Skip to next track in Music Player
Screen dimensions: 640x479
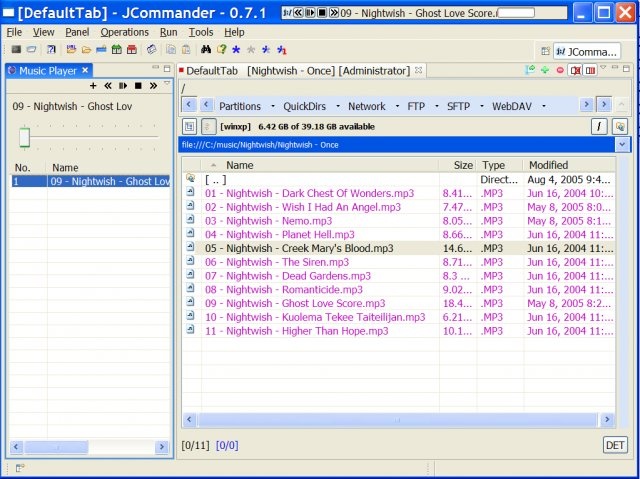pos(153,86)
